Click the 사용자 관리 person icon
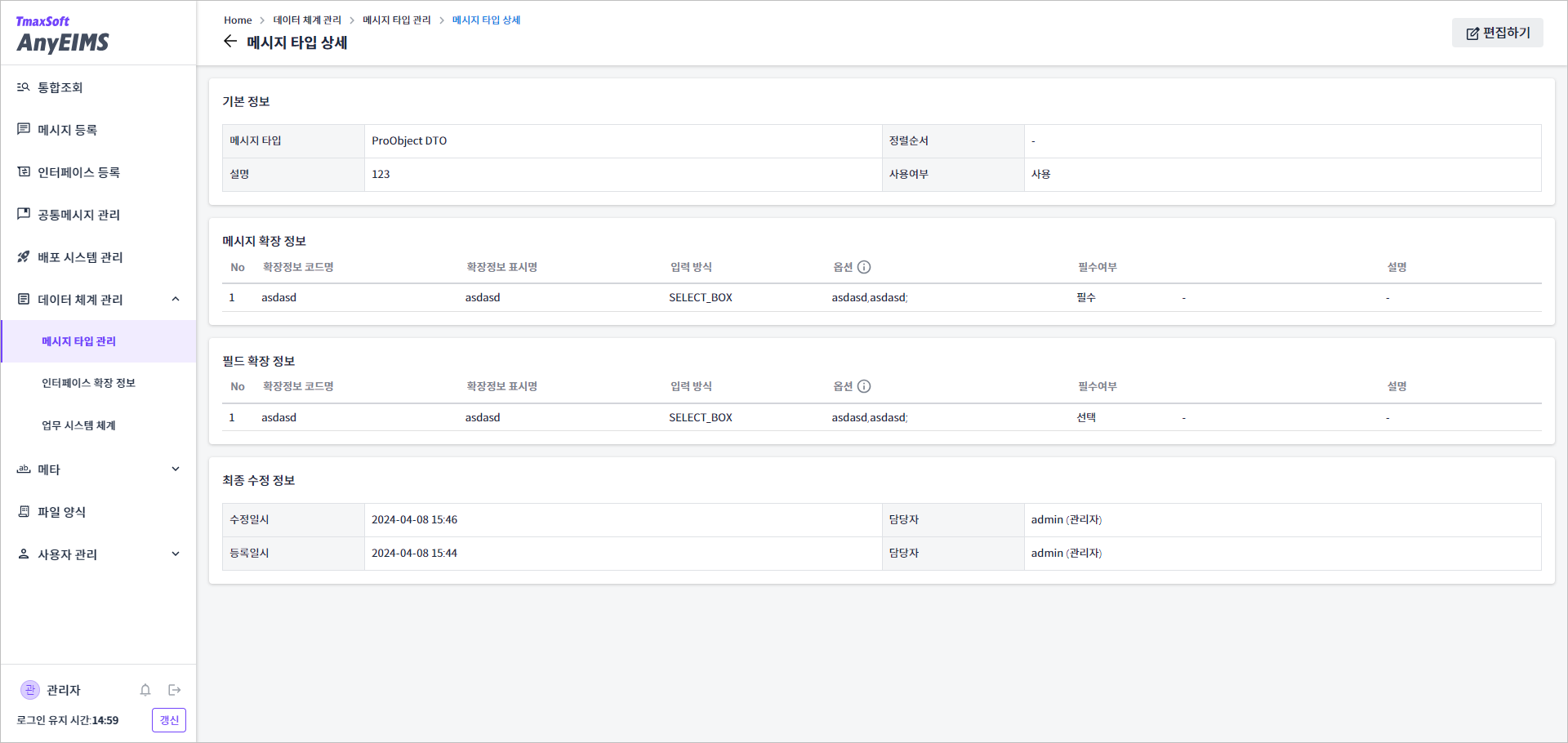Viewport: 1568px width, 743px height. coord(24,554)
